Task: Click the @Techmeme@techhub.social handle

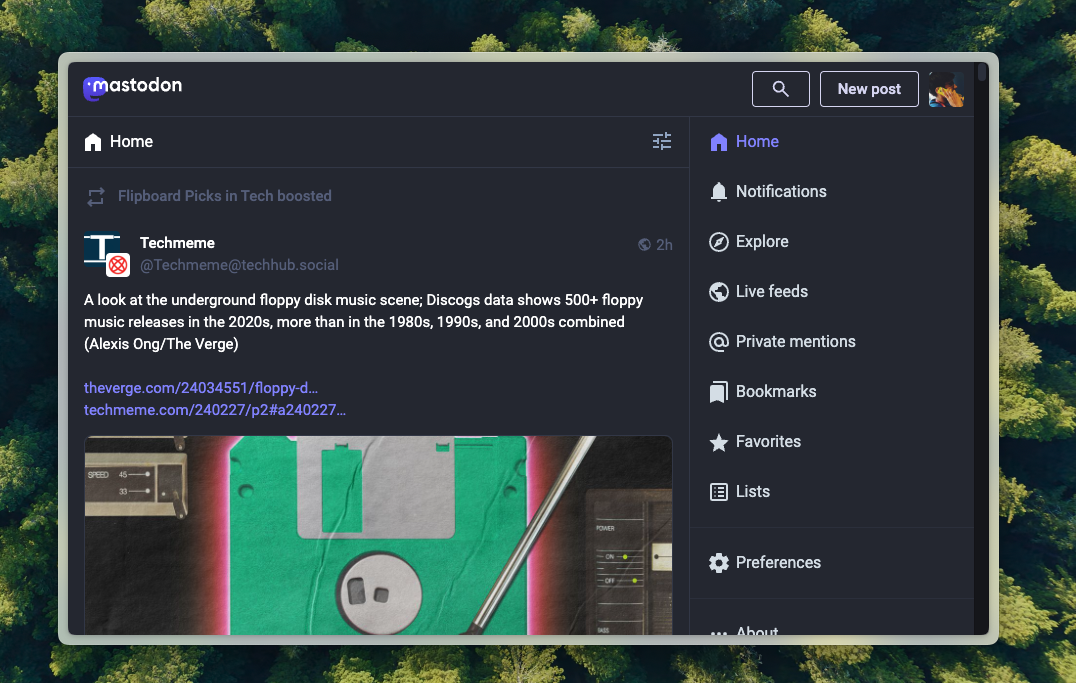Action: click(x=239, y=265)
